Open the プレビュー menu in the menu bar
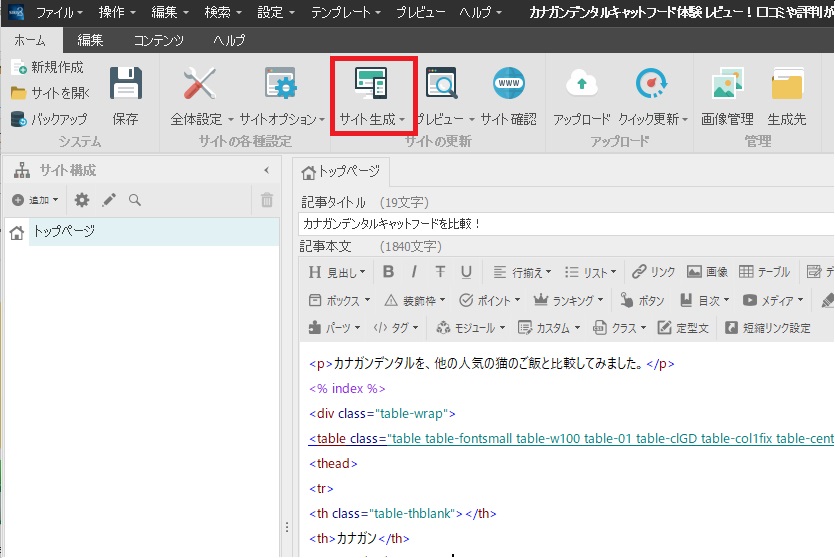835x558 pixels. point(420,12)
